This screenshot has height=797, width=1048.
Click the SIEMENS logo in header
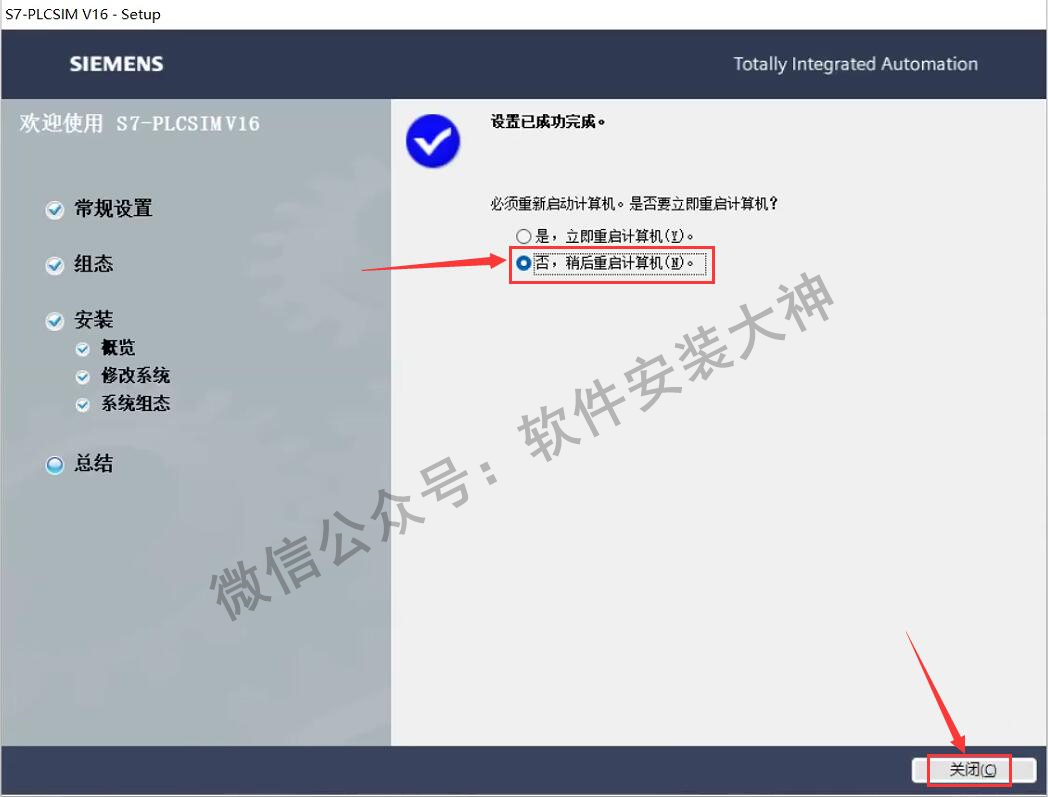[x=116, y=64]
